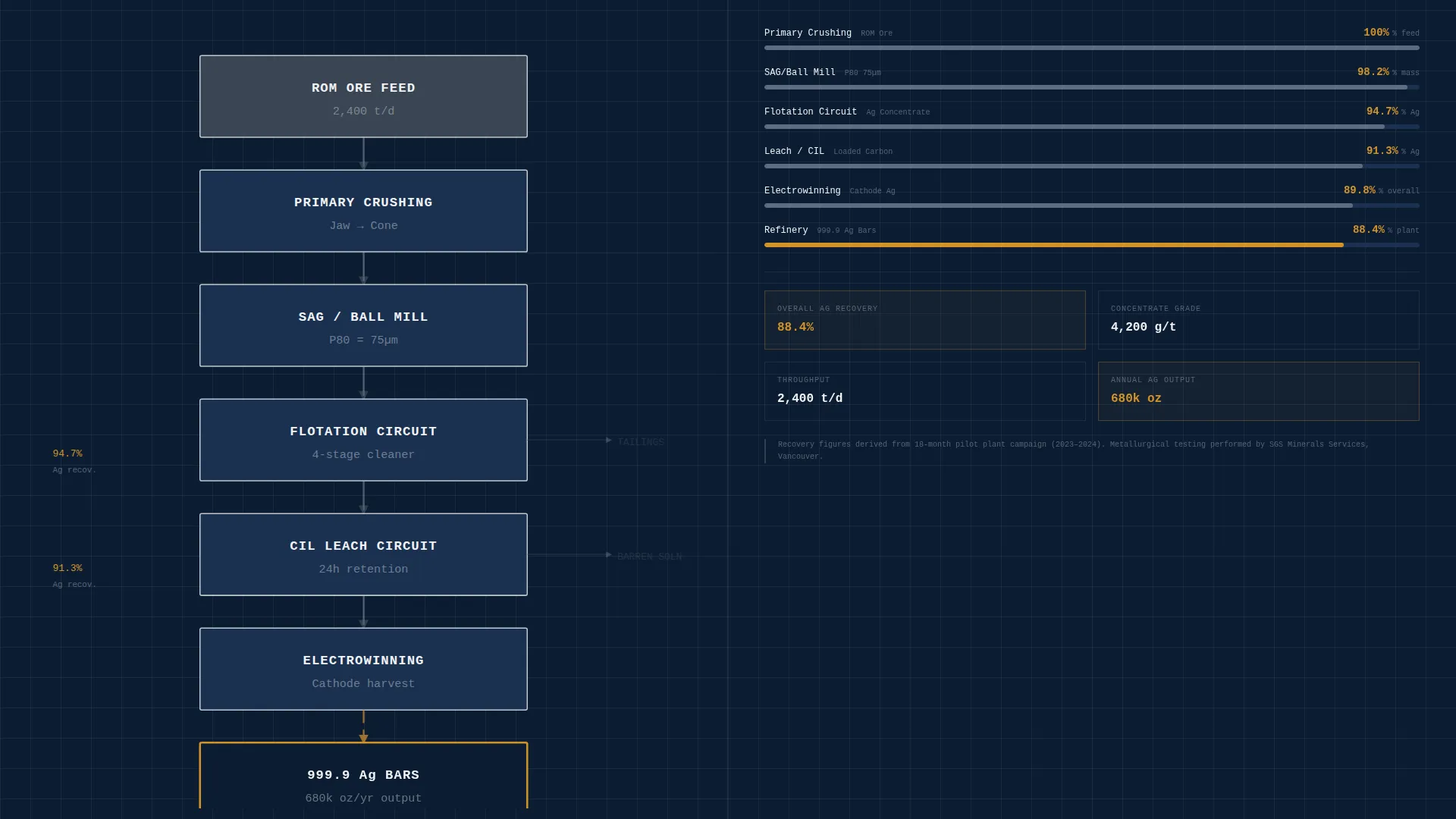Screen dimensions: 1456x819
Task: Click the Flotation Circuit progress bar
Action: click(x=1091, y=127)
